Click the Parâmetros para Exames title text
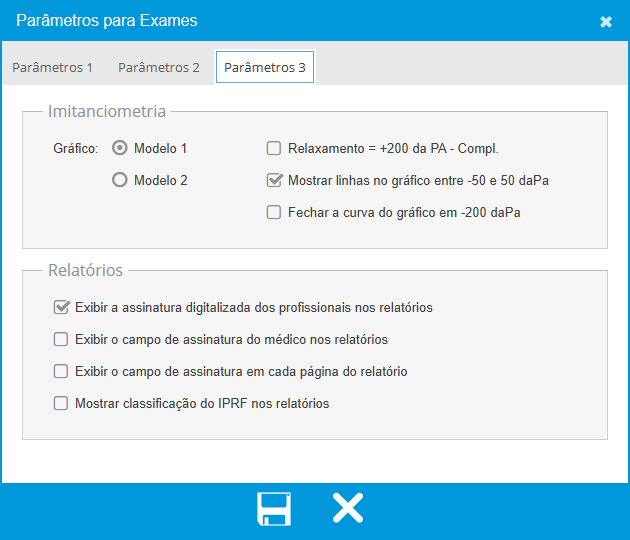This screenshot has height=540, width=630. coord(107,20)
